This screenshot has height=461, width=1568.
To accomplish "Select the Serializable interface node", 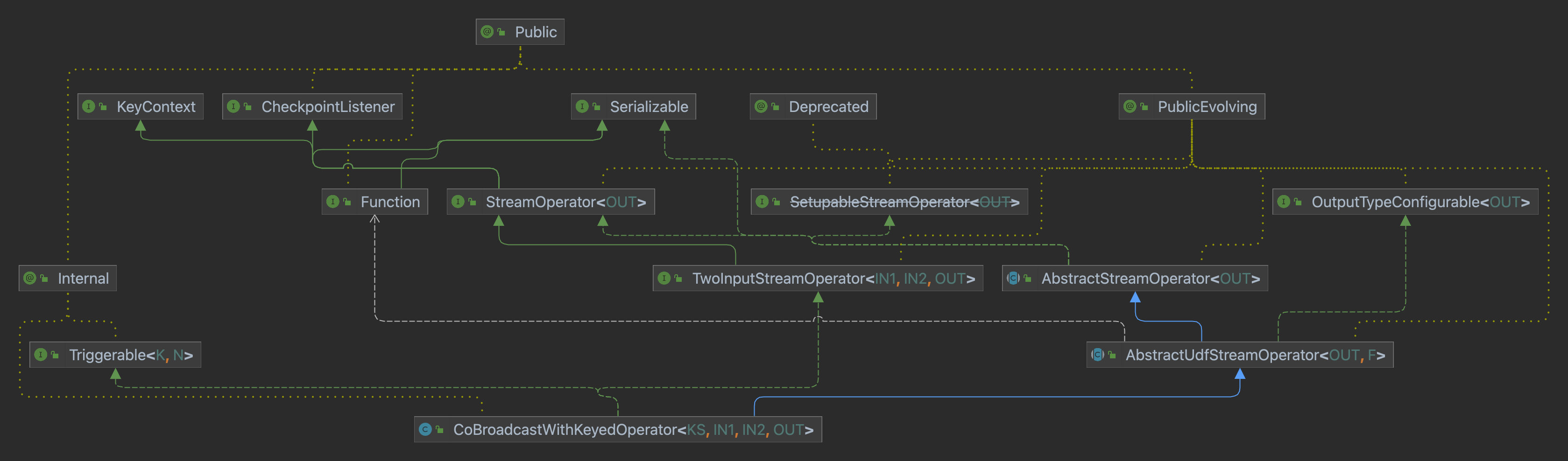I will [648, 106].
